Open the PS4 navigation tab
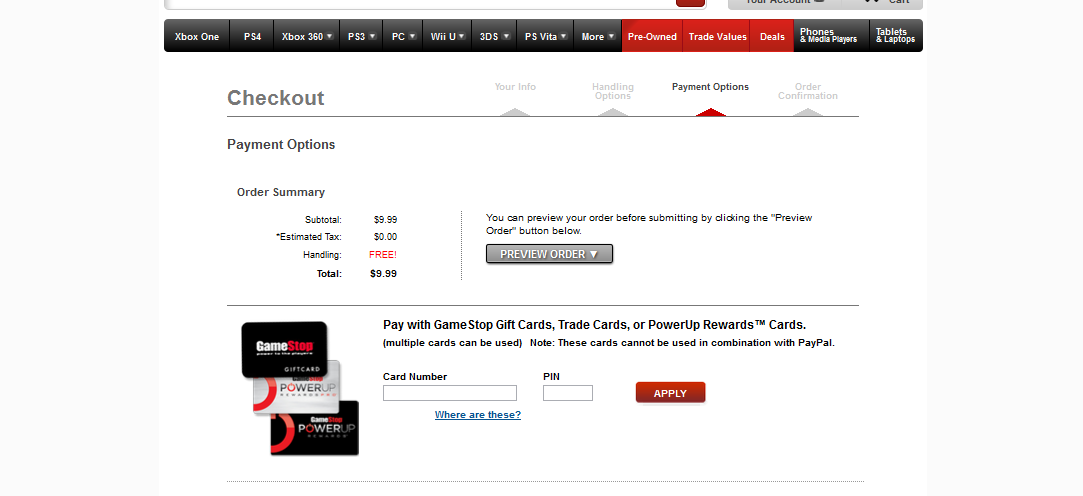The image size is (1083, 496). pos(252,37)
